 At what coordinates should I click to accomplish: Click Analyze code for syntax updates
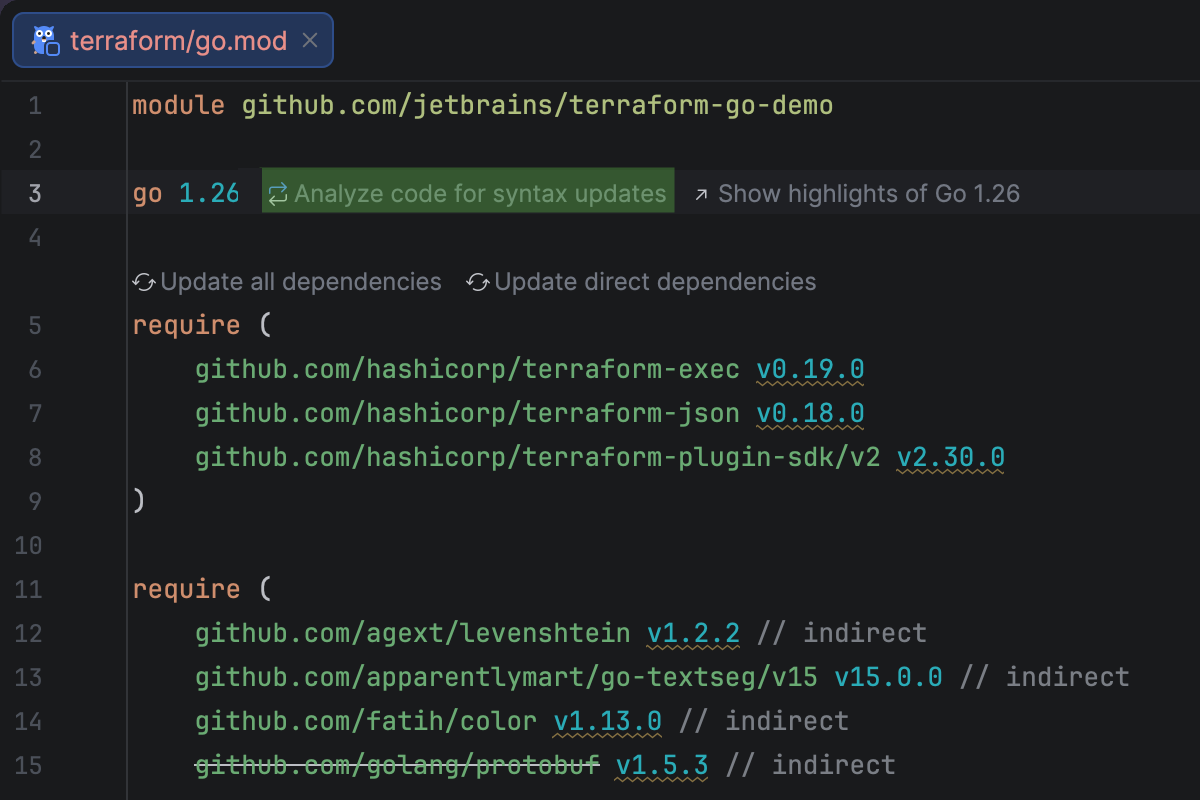pyautogui.click(x=480, y=193)
